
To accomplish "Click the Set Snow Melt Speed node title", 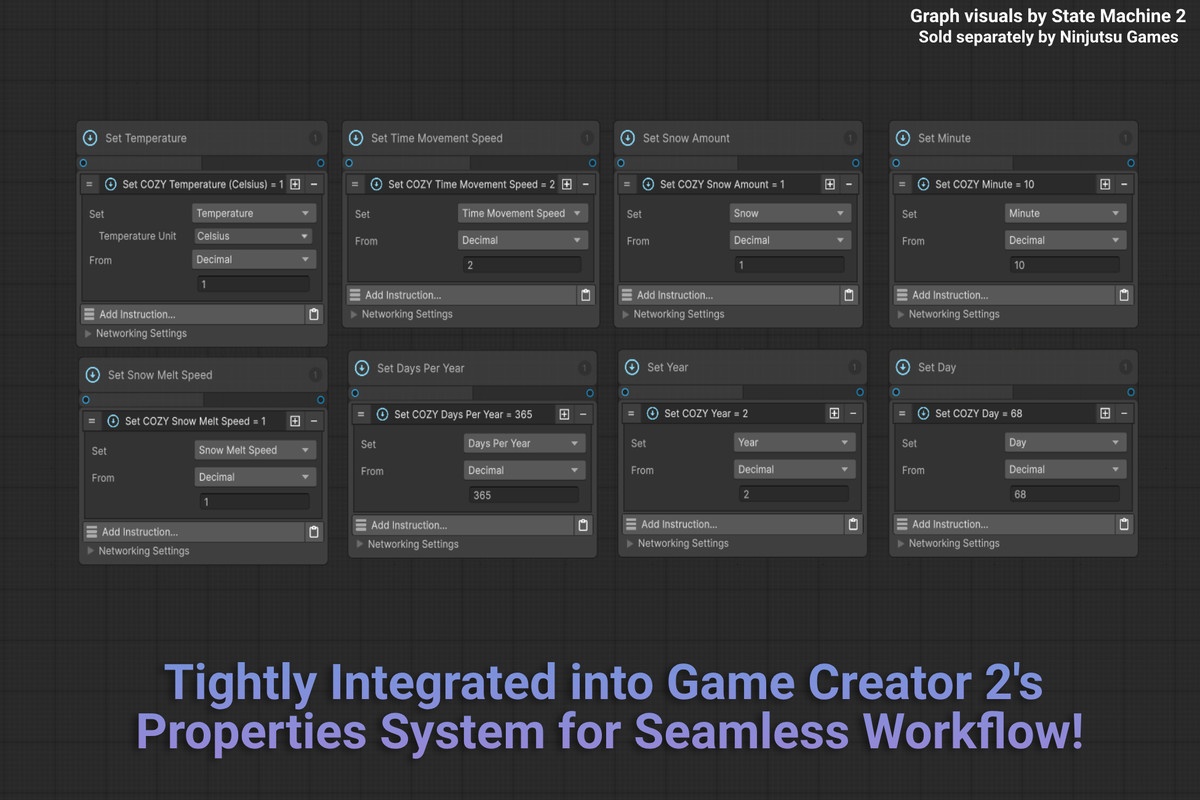I will click(x=160, y=375).
